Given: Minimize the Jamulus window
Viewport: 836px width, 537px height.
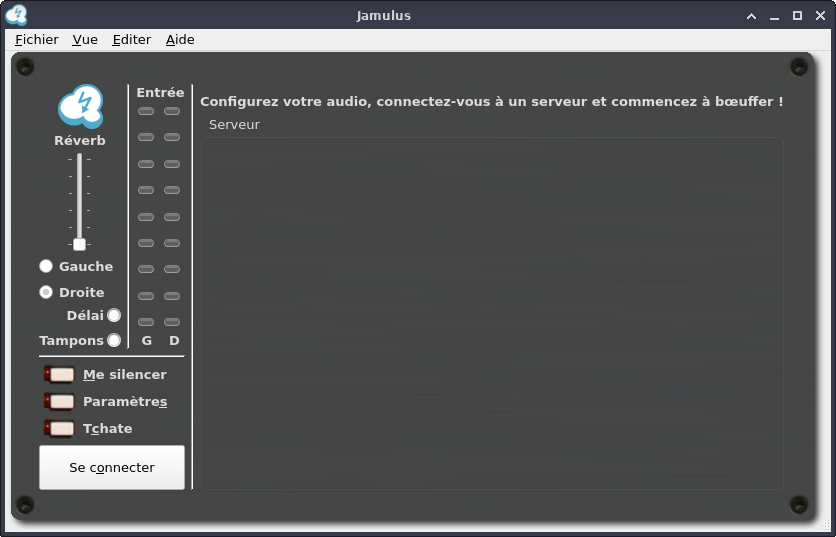Looking at the screenshot, I should click(774, 17).
